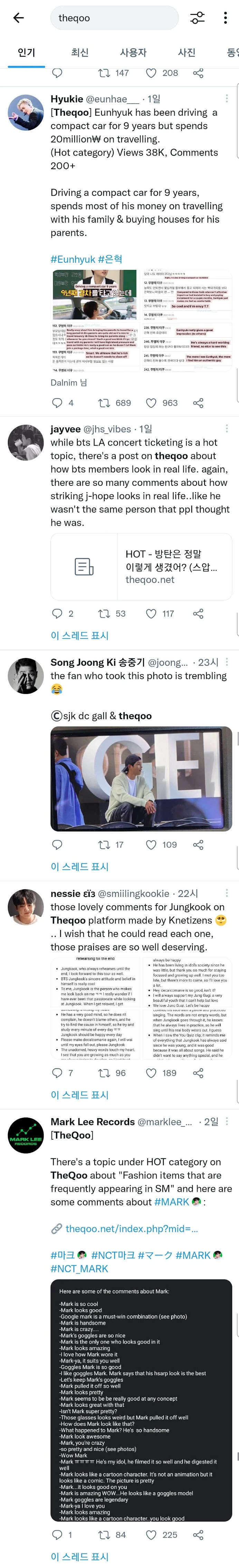Reply to nessie's tweet
This screenshot has height=1568, width=239.
tap(57, 1073)
